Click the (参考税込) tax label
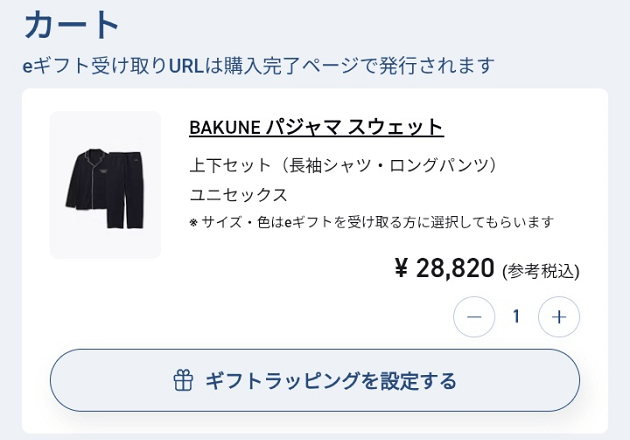The image size is (630, 440). click(541, 270)
